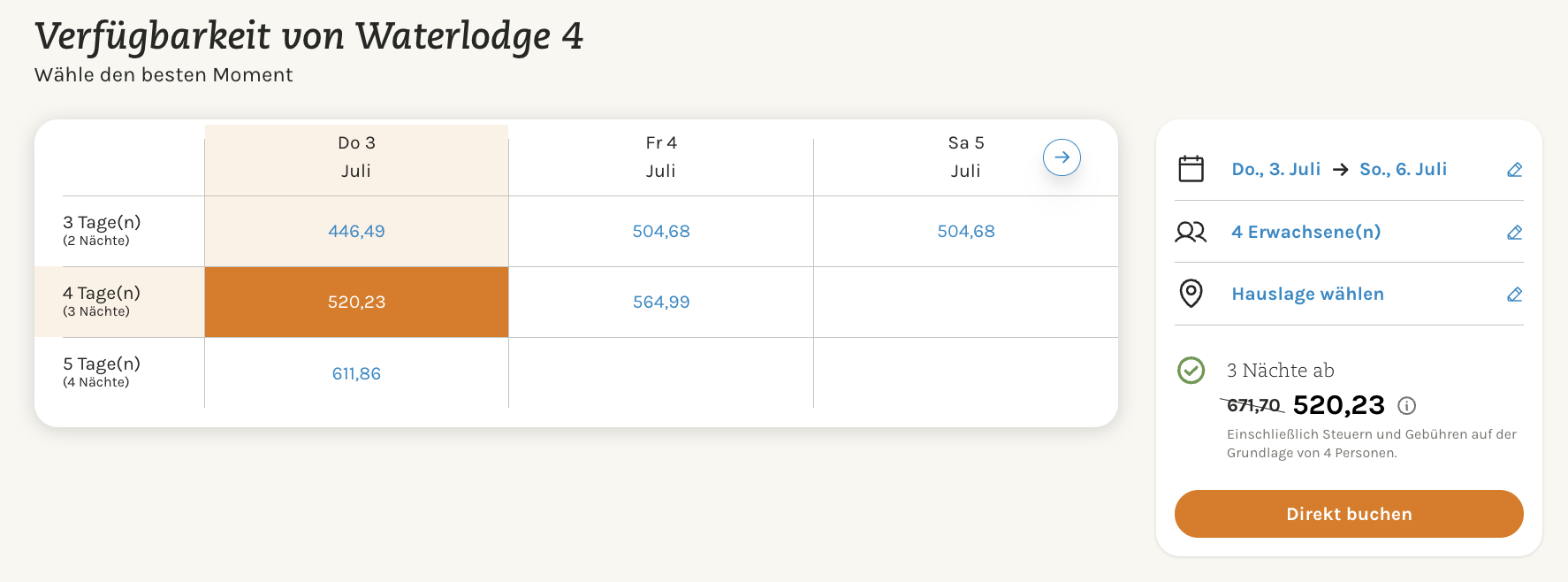
Task: Select the 504,68 price under Sa 5 Juli
Action: [x=966, y=232]
